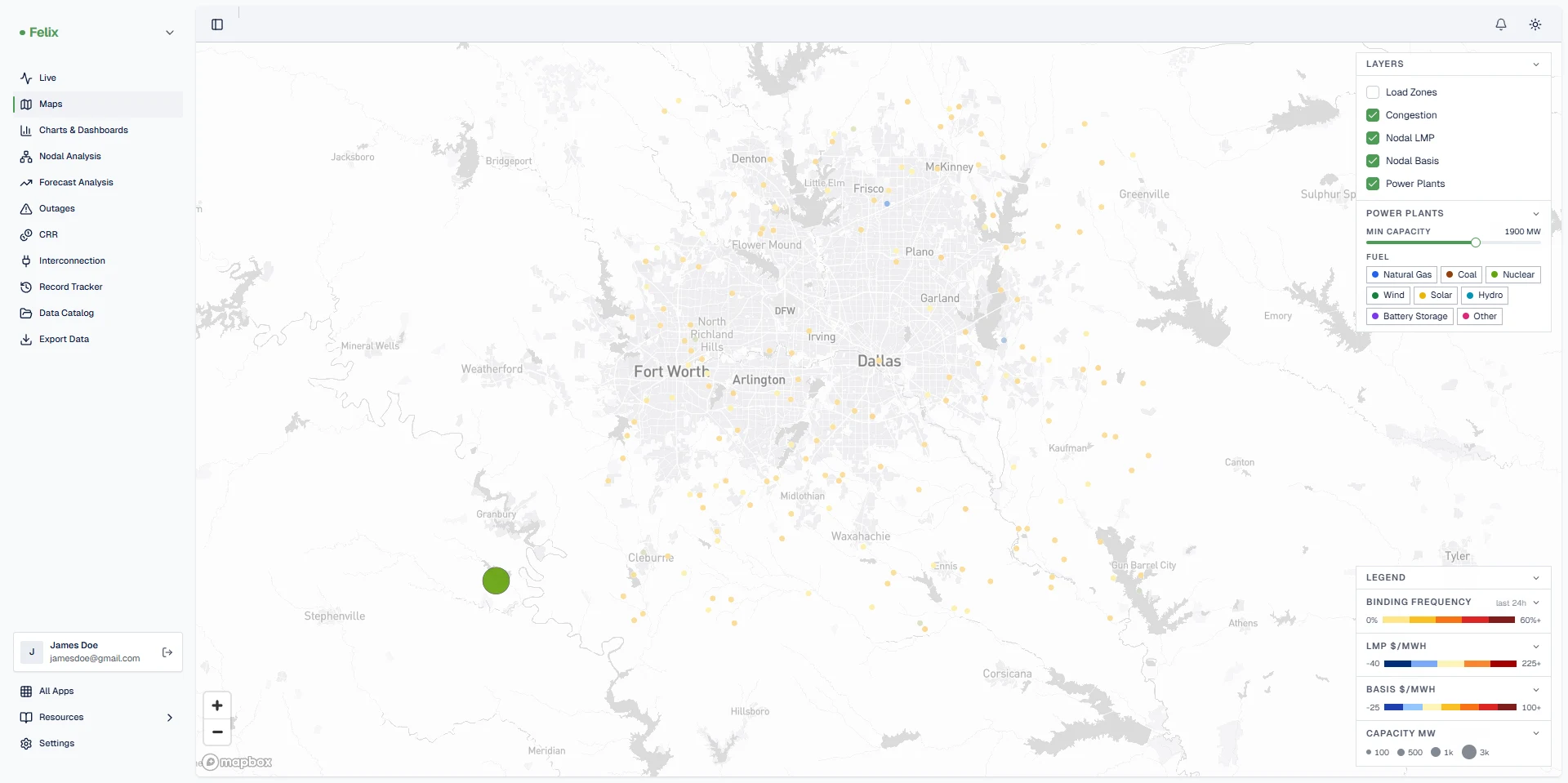Image resolution: width=1568 pixels, height=783 pixels.
Task: Click the Basis $/MWH color scale bar
Action: coord(1450,707)
